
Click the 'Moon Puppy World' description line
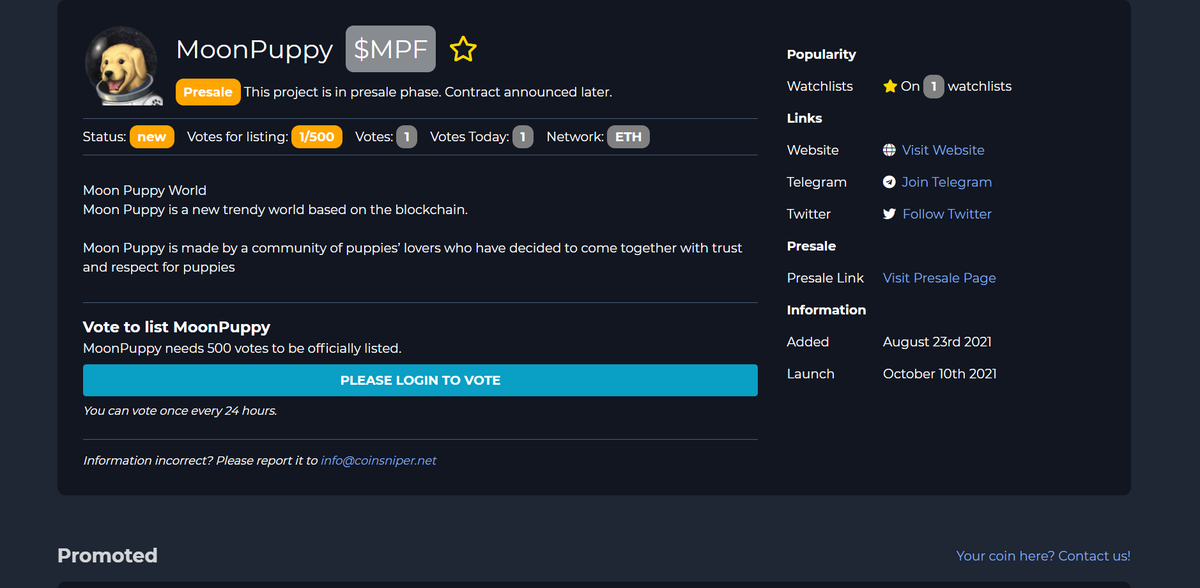(x=145, y=190)
